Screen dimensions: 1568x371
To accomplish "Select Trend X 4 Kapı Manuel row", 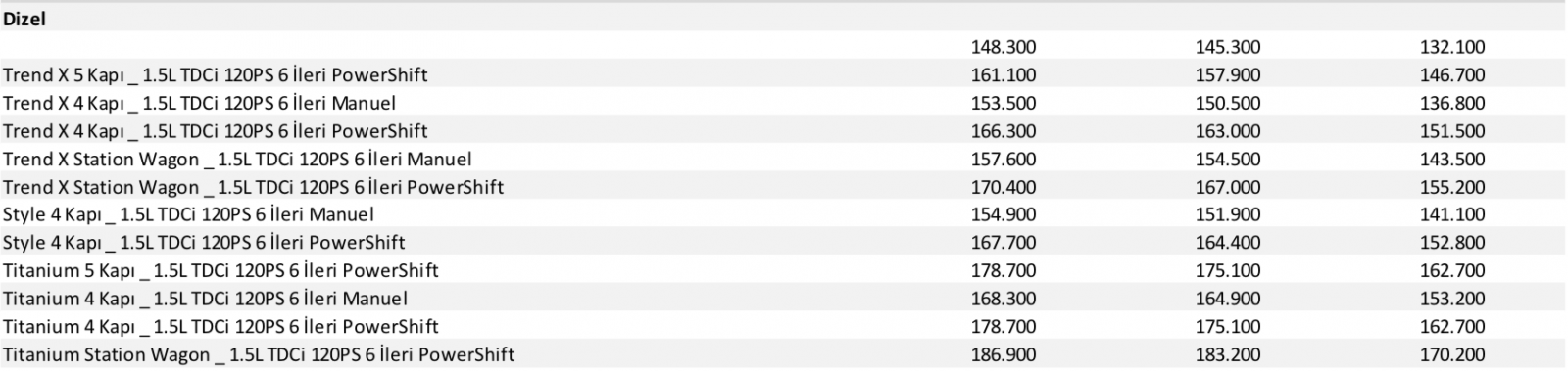I will [784, 103].
